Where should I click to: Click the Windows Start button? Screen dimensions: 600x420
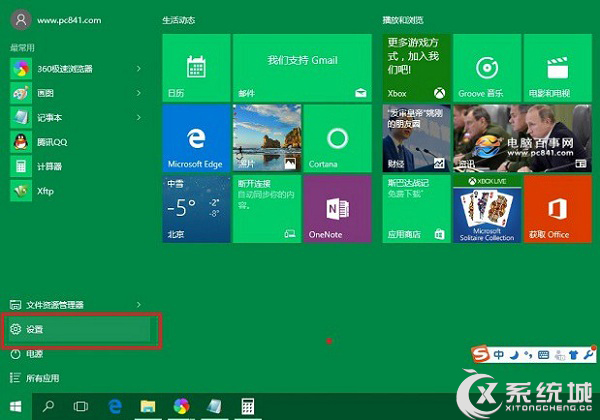pyautogui.click(x=16, y=407)
